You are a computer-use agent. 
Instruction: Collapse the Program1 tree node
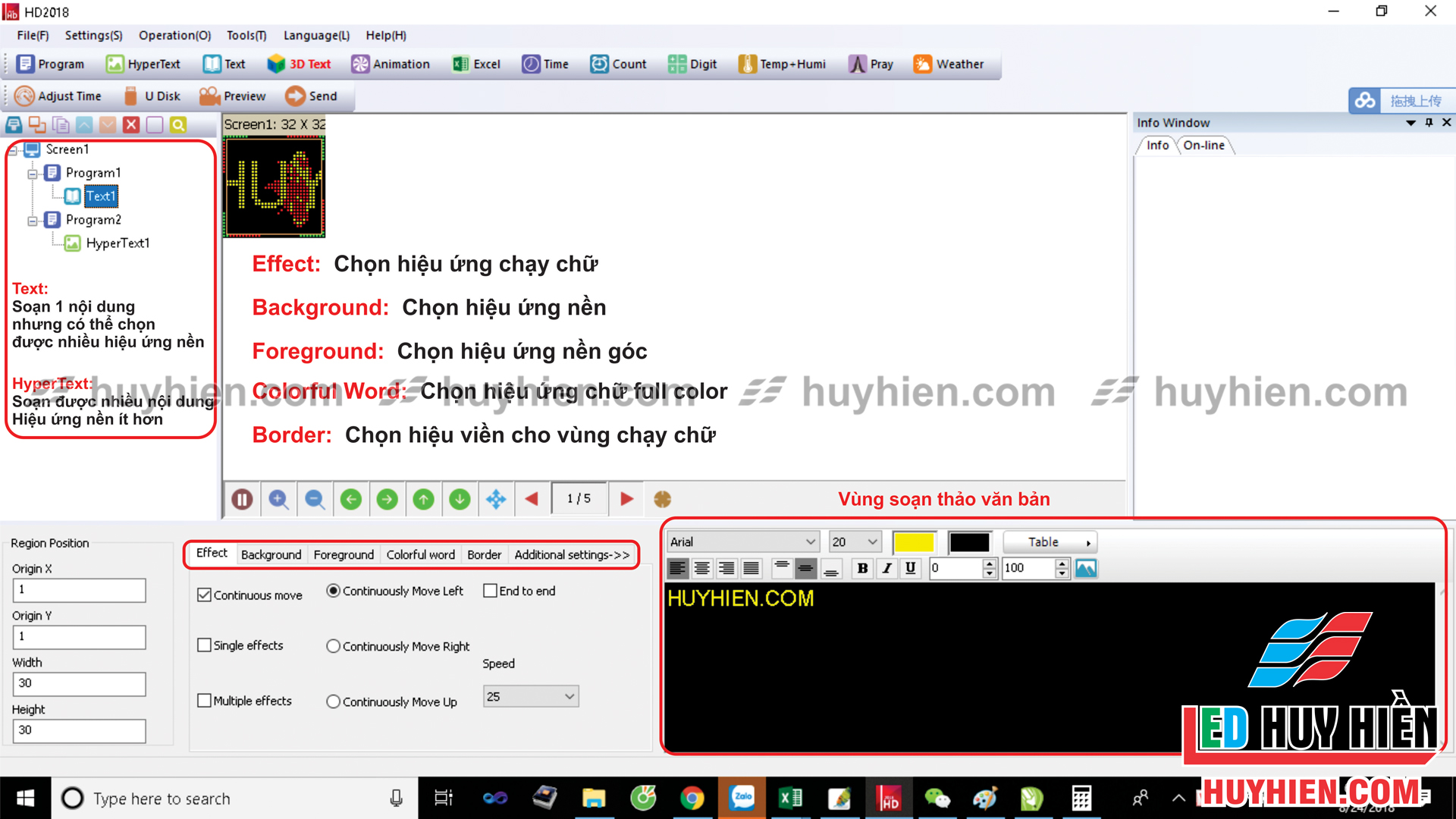[33, 172]
